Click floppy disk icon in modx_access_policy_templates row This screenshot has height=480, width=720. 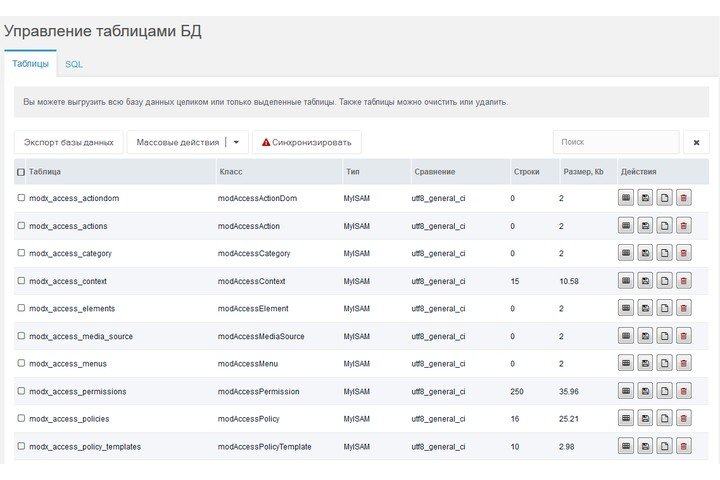point(645,446)
